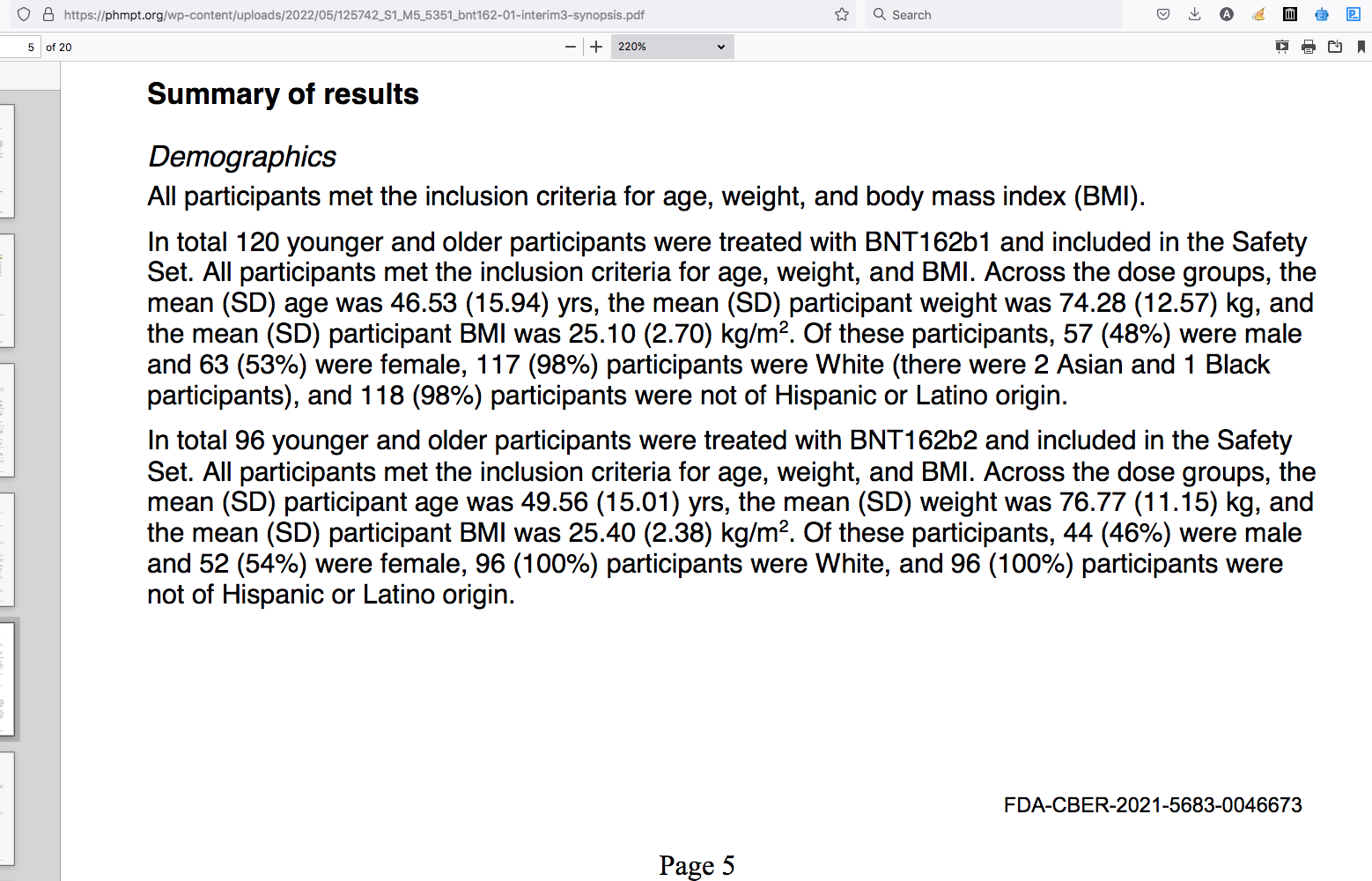Click the bookmark star in the address bar
The height and width of the screenshot is (881, 1372).
coord(842,14)
